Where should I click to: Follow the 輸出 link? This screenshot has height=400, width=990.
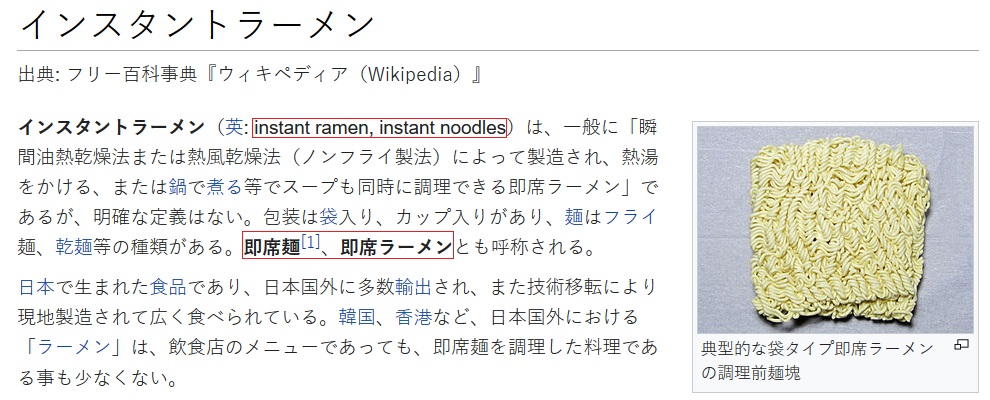(413, 288)
